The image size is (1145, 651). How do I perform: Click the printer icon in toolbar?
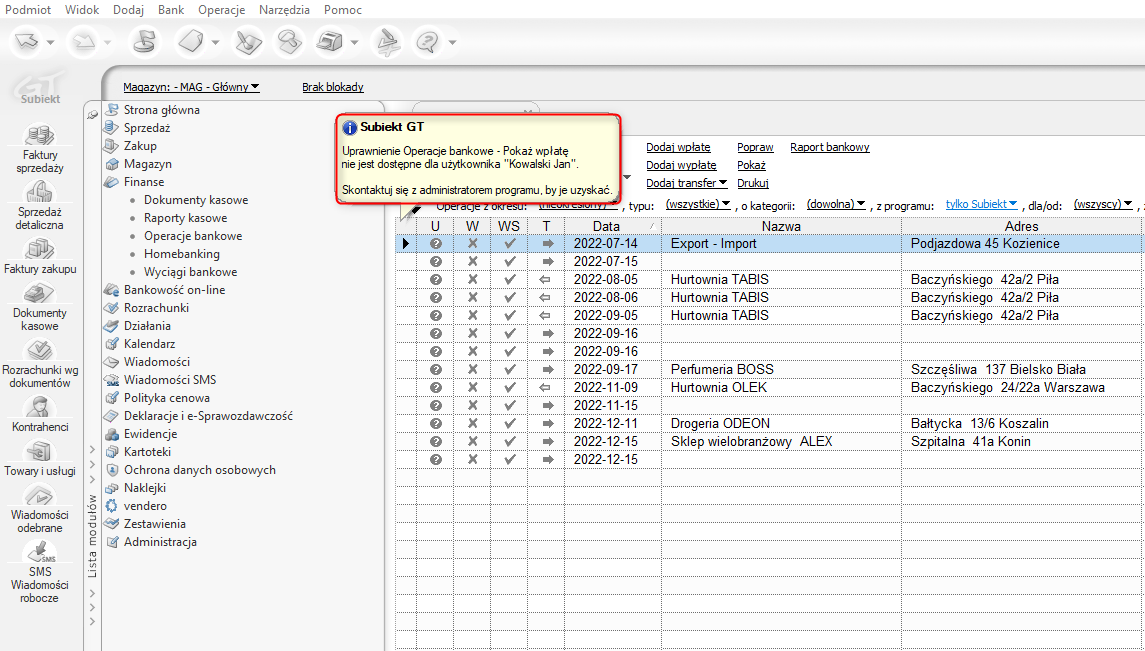click(x=328, y=42)
